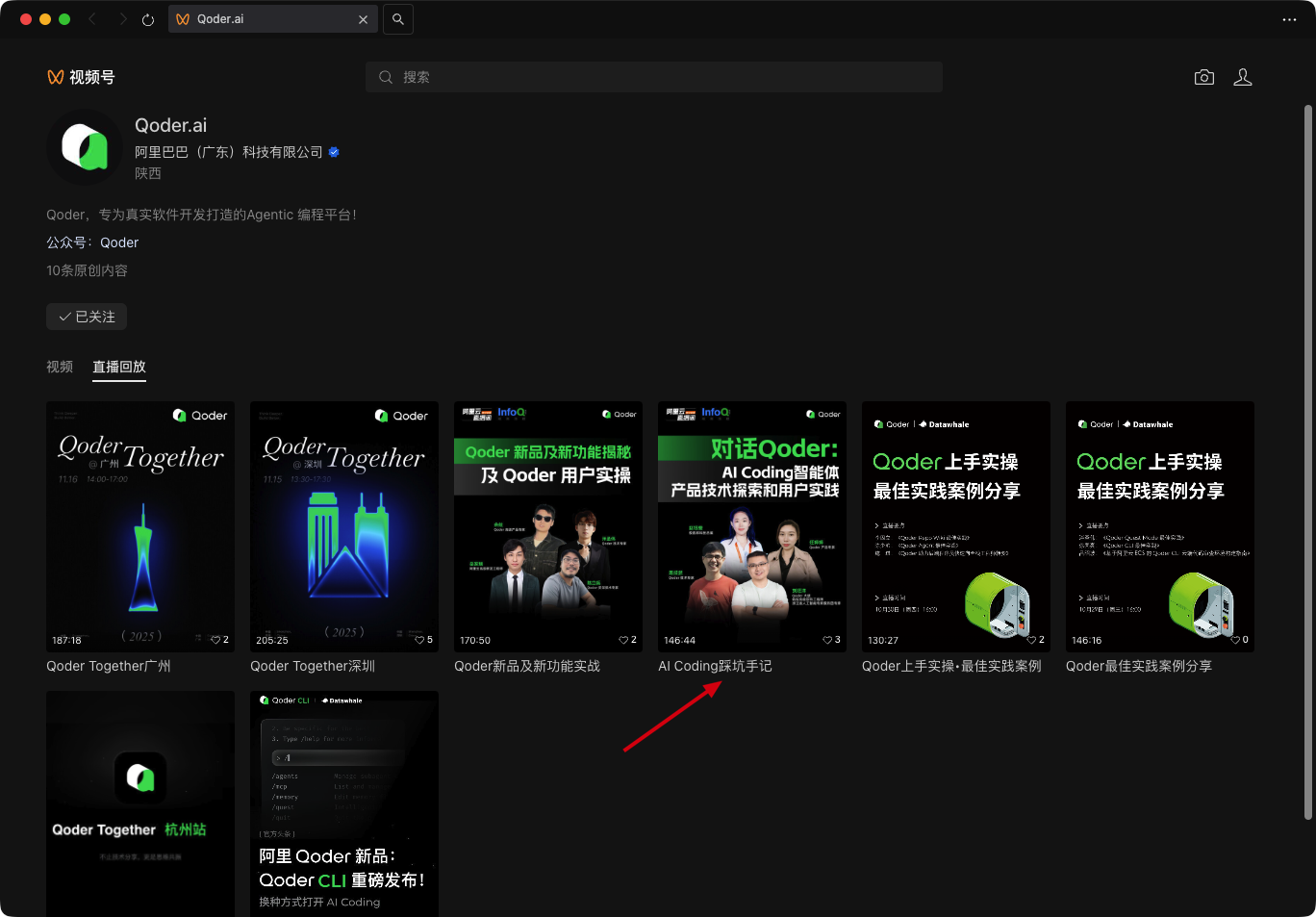
Task: Focus the 搜索 search field
Action: pyautogui.click(x=654, y=77)
